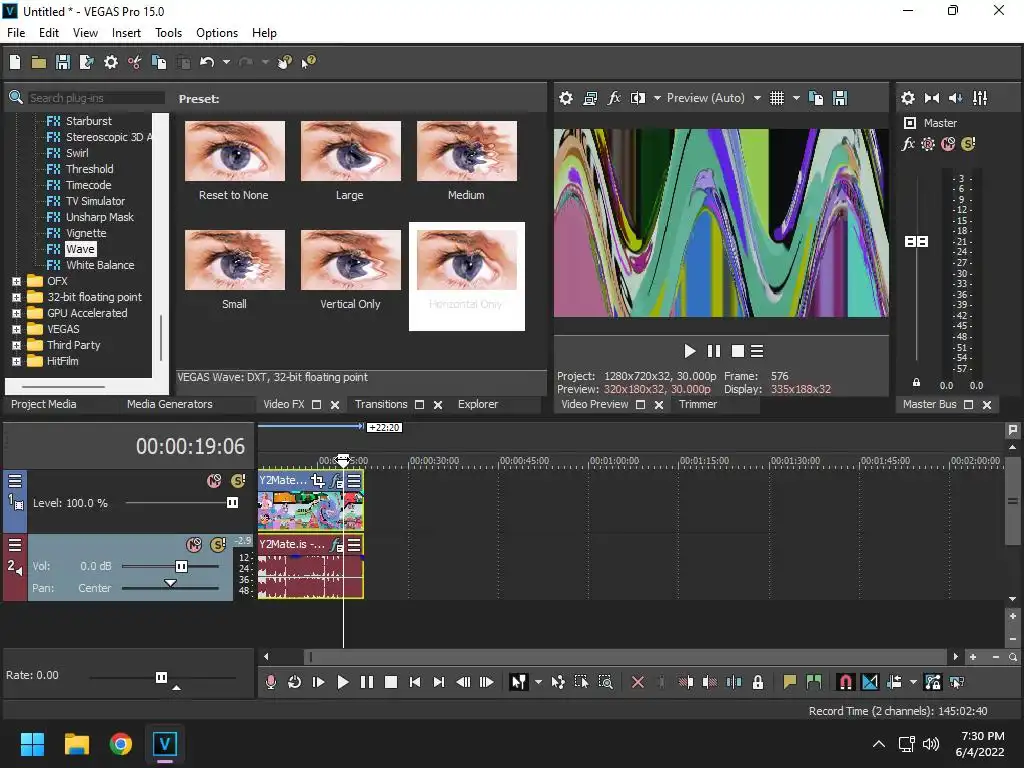This screenshot has height=768, width=1024.
Task: Select the White Balance effect
Action: point(100,265)
